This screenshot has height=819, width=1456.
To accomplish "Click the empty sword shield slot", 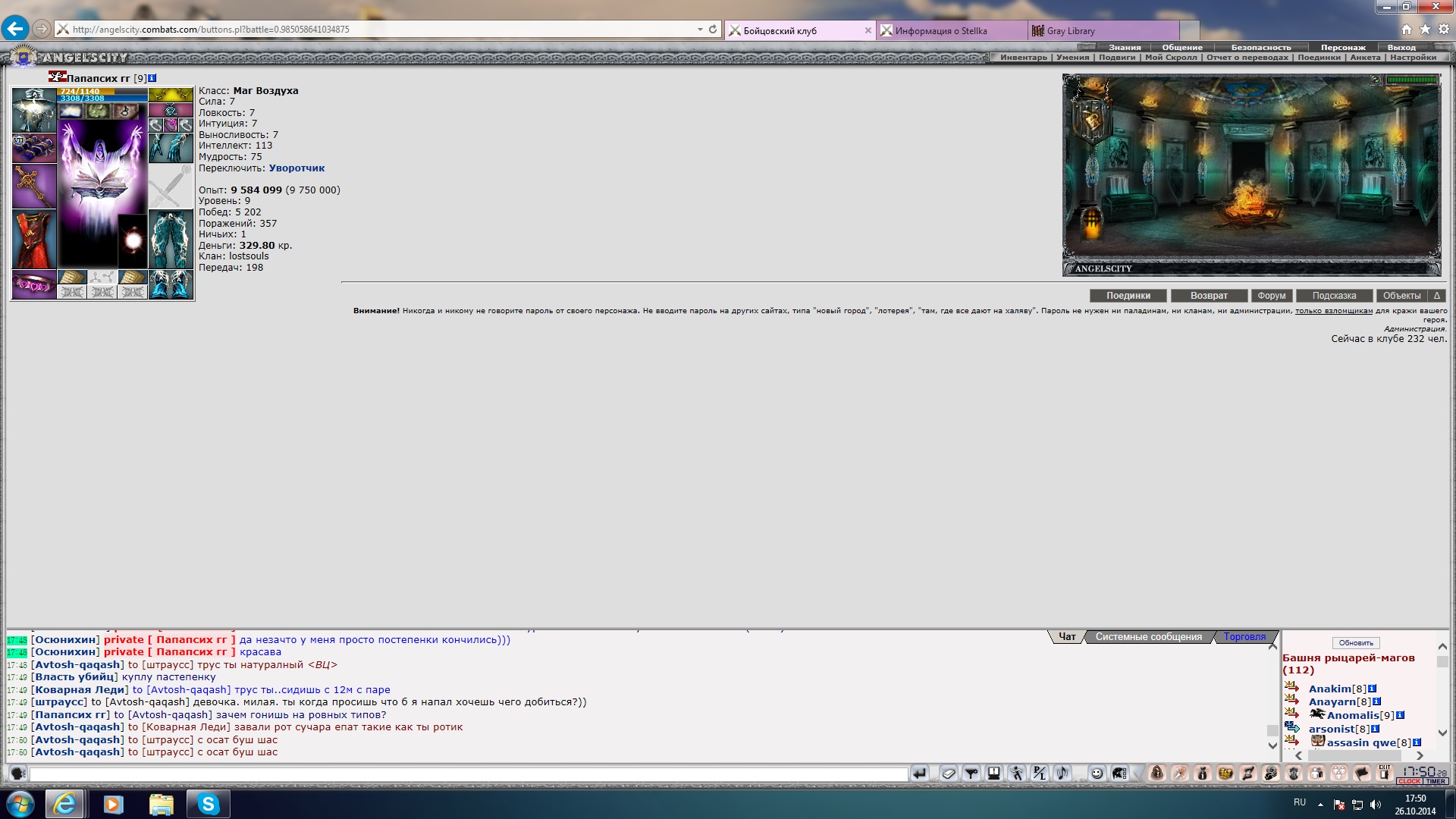I will [171, 186].
